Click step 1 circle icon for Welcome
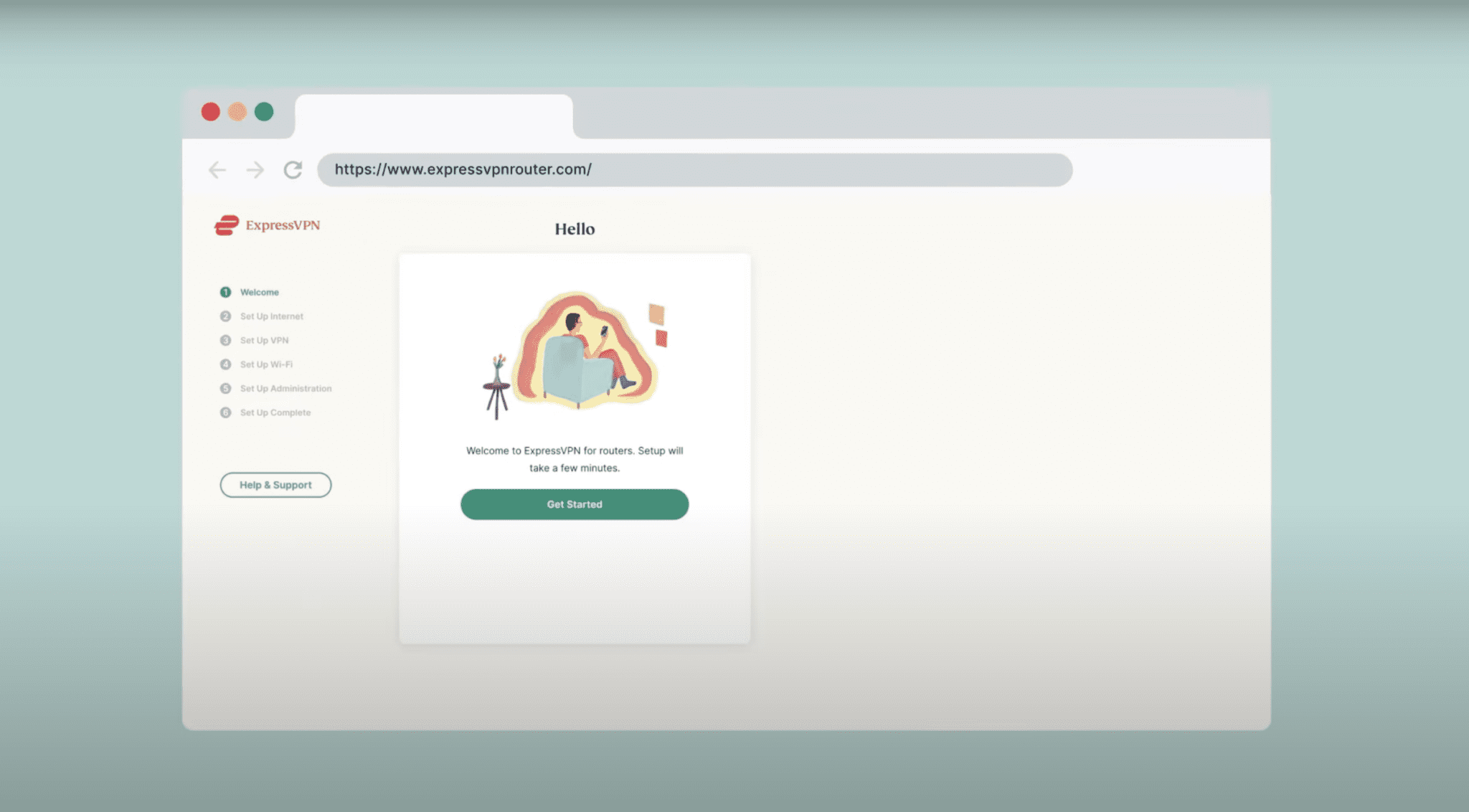Viewport: 1469px width, 812px height. pos(225,292)
